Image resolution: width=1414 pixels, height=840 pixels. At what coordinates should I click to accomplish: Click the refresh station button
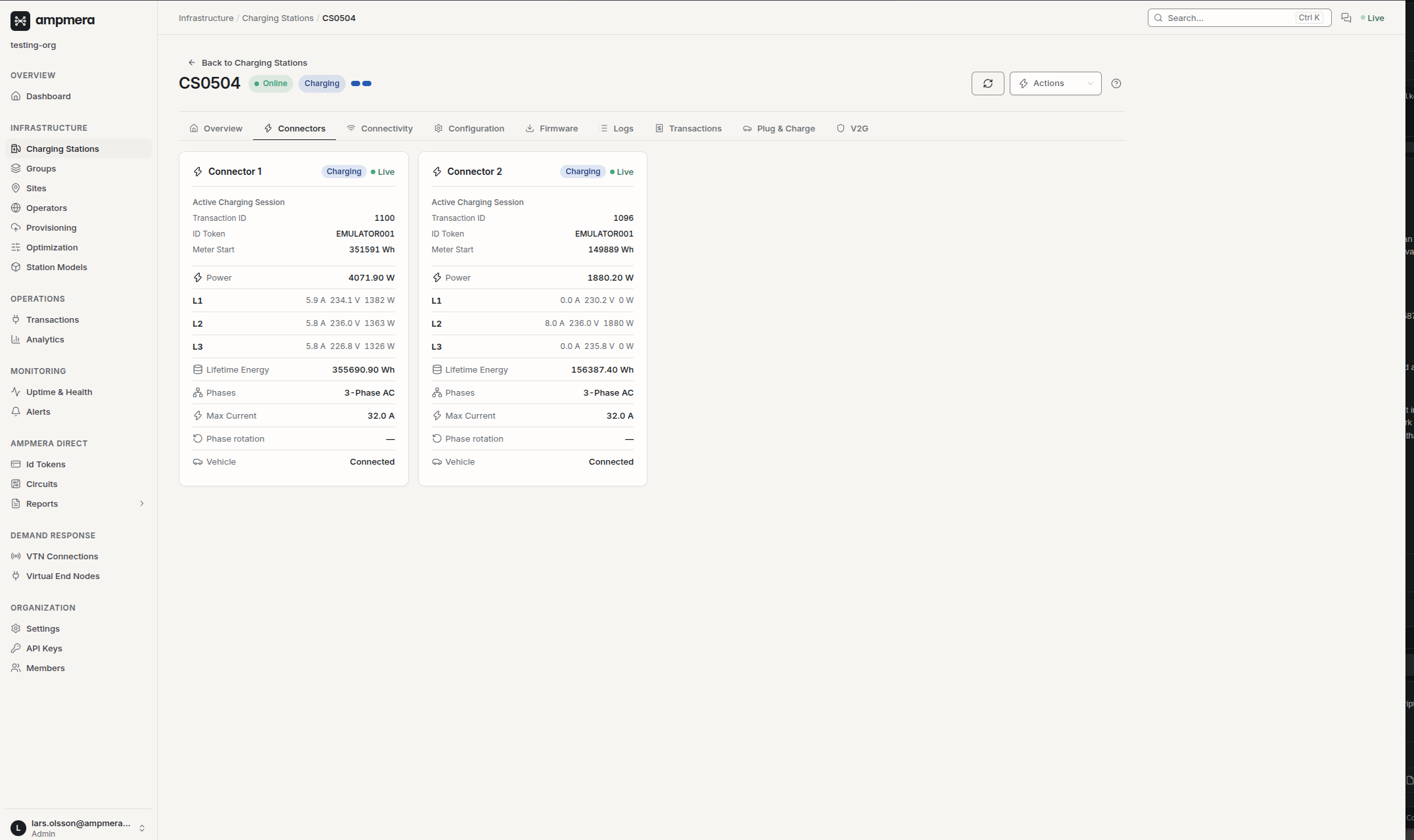(987, 83)
